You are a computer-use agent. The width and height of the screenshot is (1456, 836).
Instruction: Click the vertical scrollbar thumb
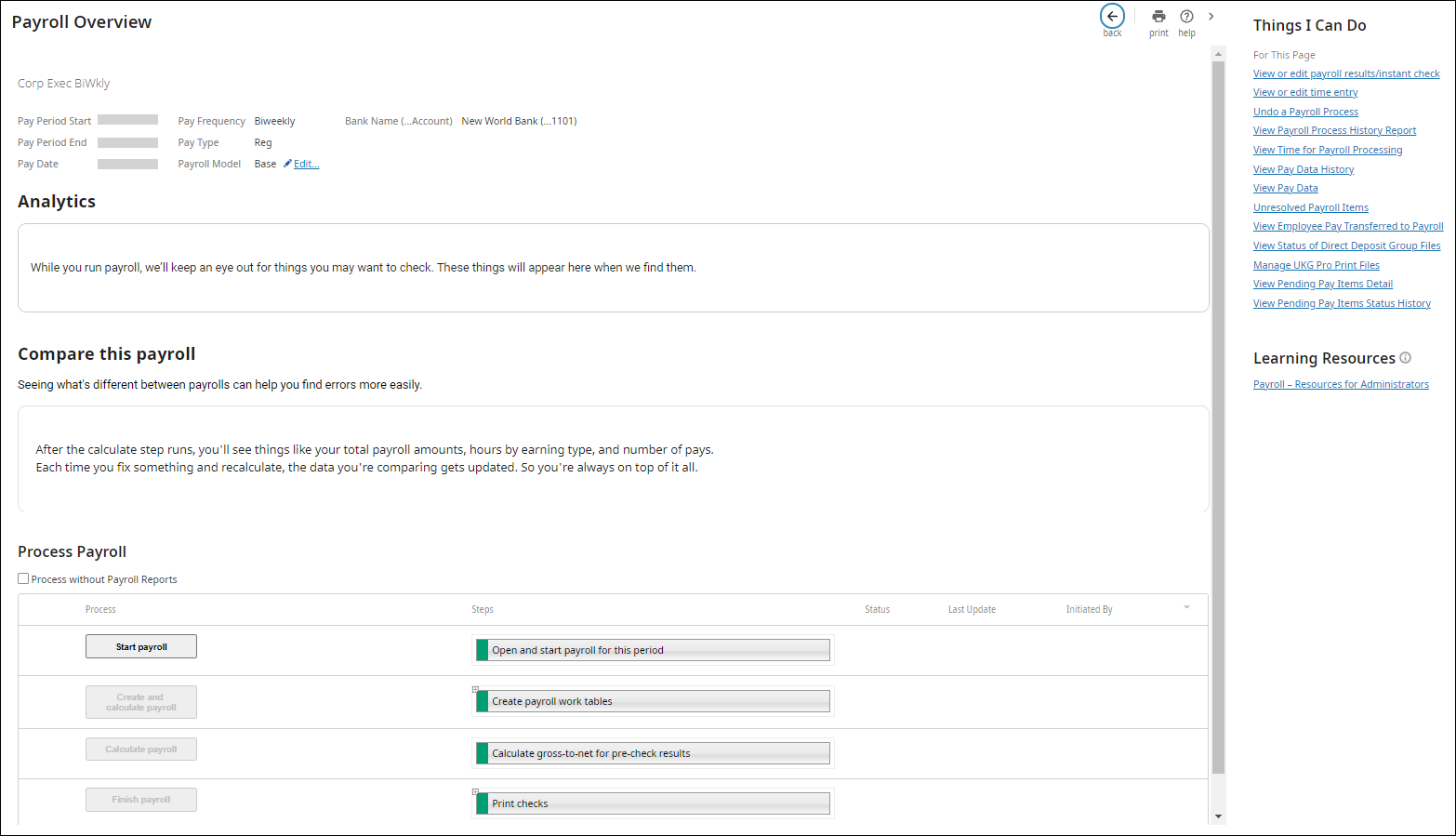tap(1218, 418)
